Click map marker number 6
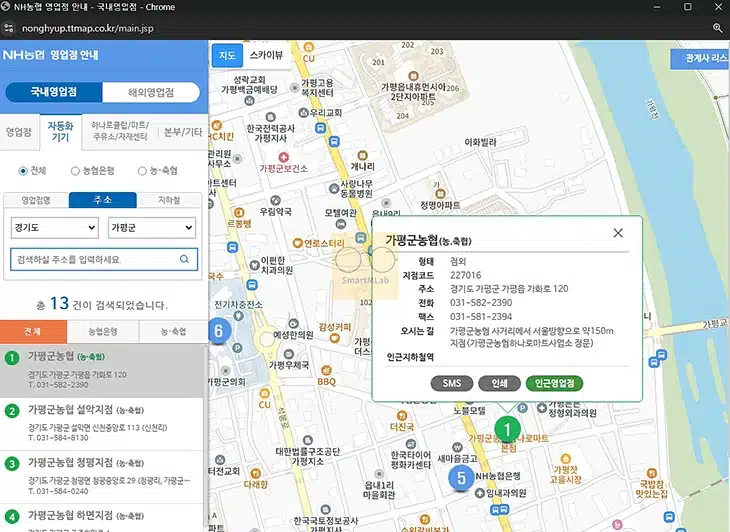730x532 pixels. (218, 331)
